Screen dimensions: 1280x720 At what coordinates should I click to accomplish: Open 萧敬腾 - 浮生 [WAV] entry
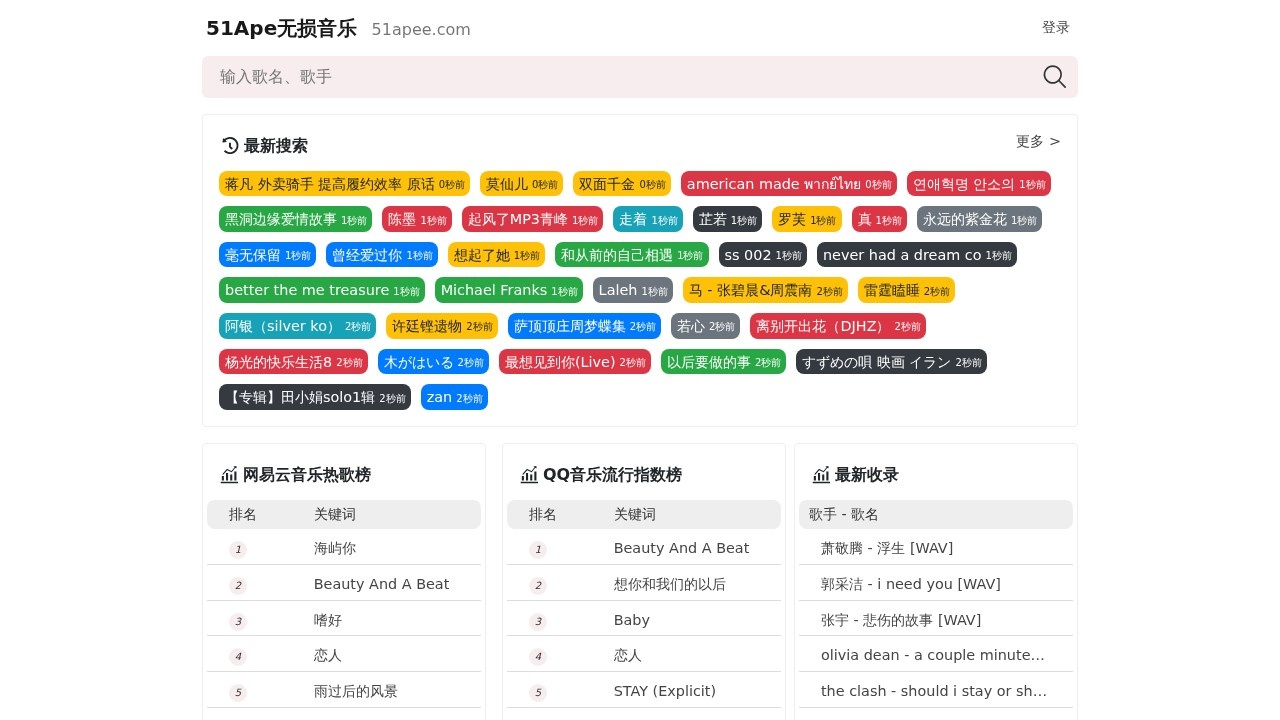[887, 548]
